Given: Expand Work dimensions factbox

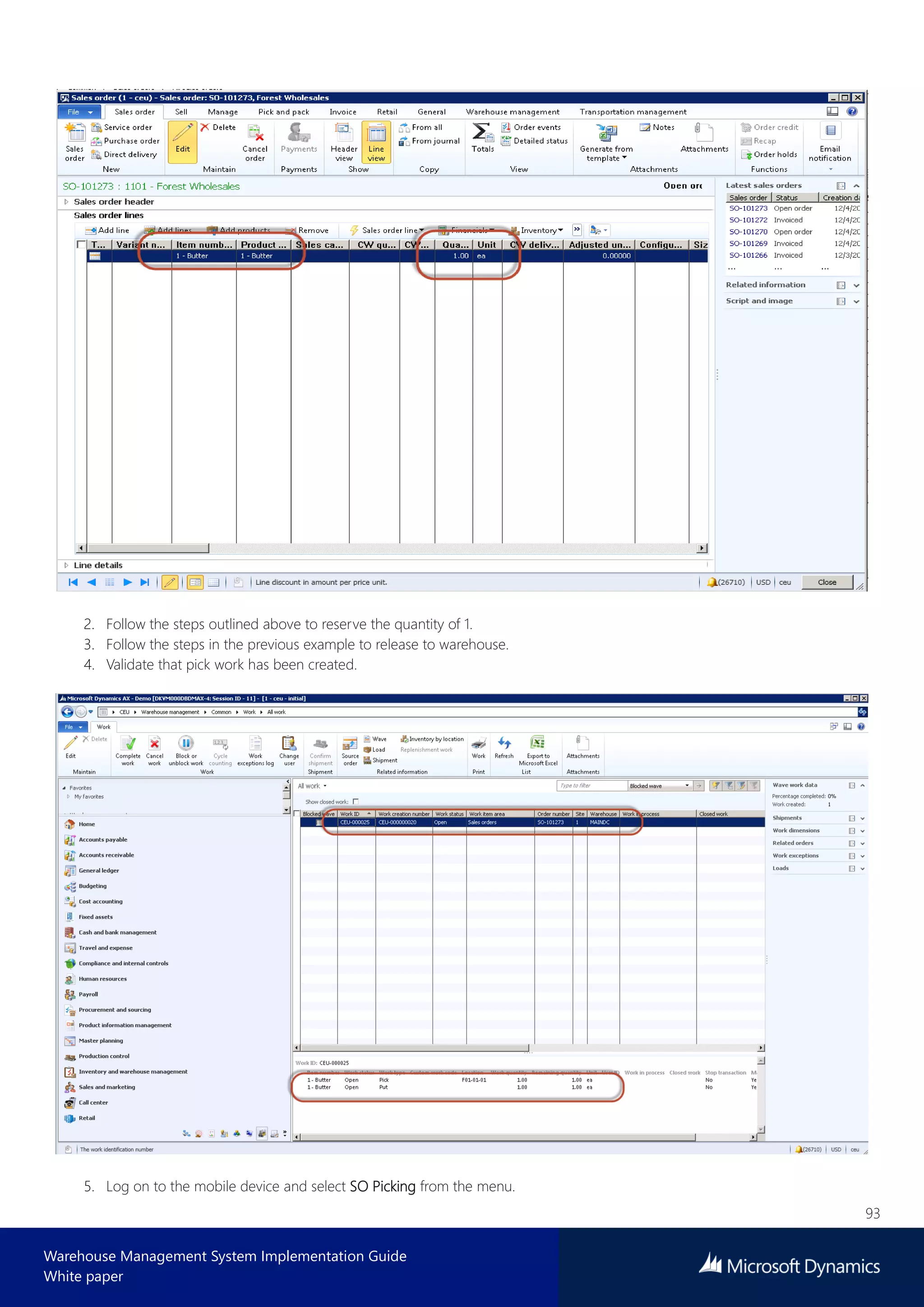Looking at the screenshot, I should pyautogui.click(x=863, y=830).
